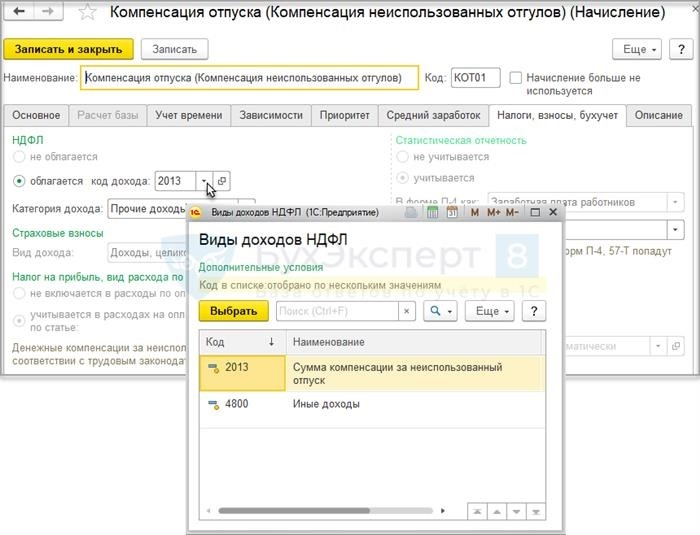Switch to the Зависимости tab
The width and height of the screenshot is (700, 535).
click(271, 115)
